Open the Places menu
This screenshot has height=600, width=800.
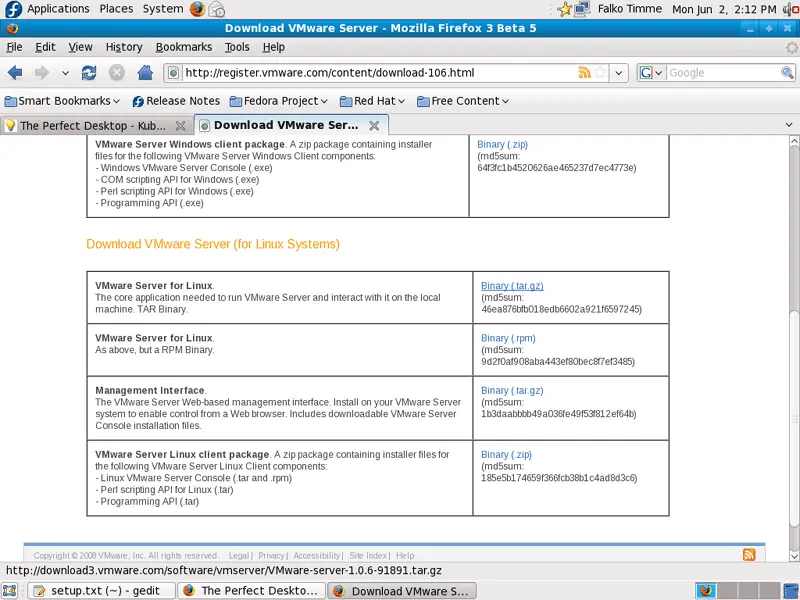[116, 9]
